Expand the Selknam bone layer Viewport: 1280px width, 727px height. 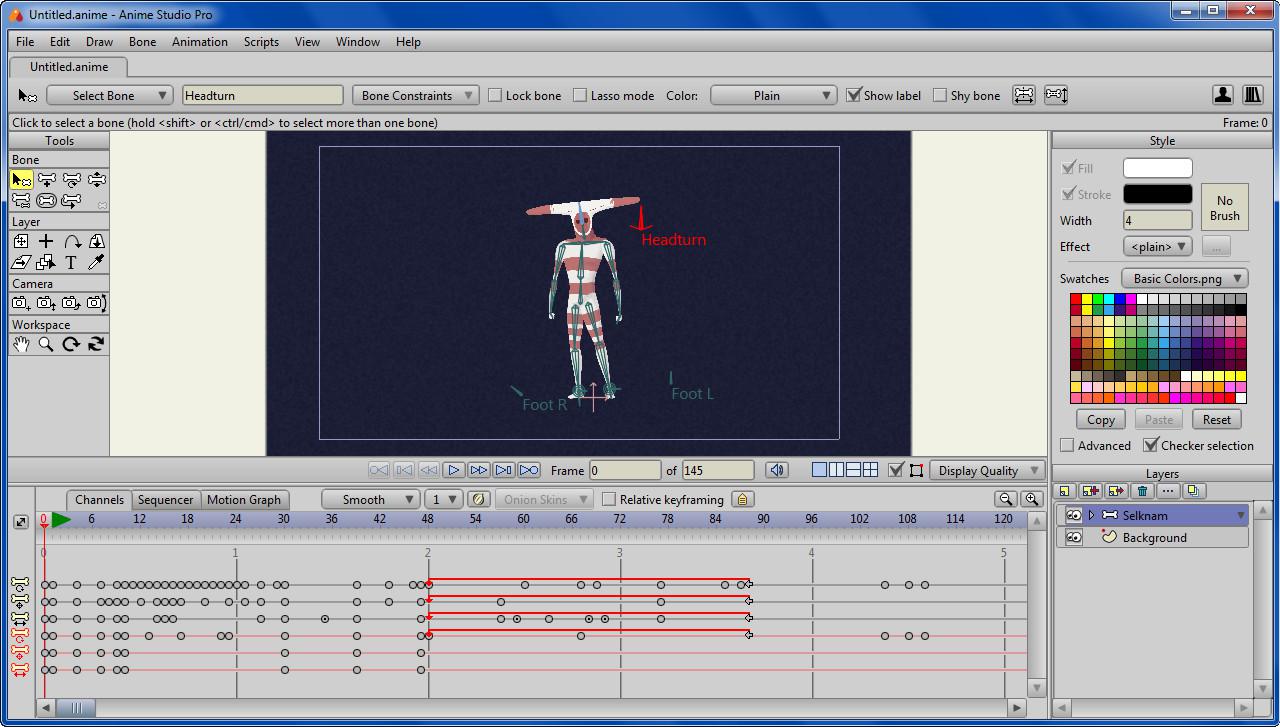click(1091, 515)
